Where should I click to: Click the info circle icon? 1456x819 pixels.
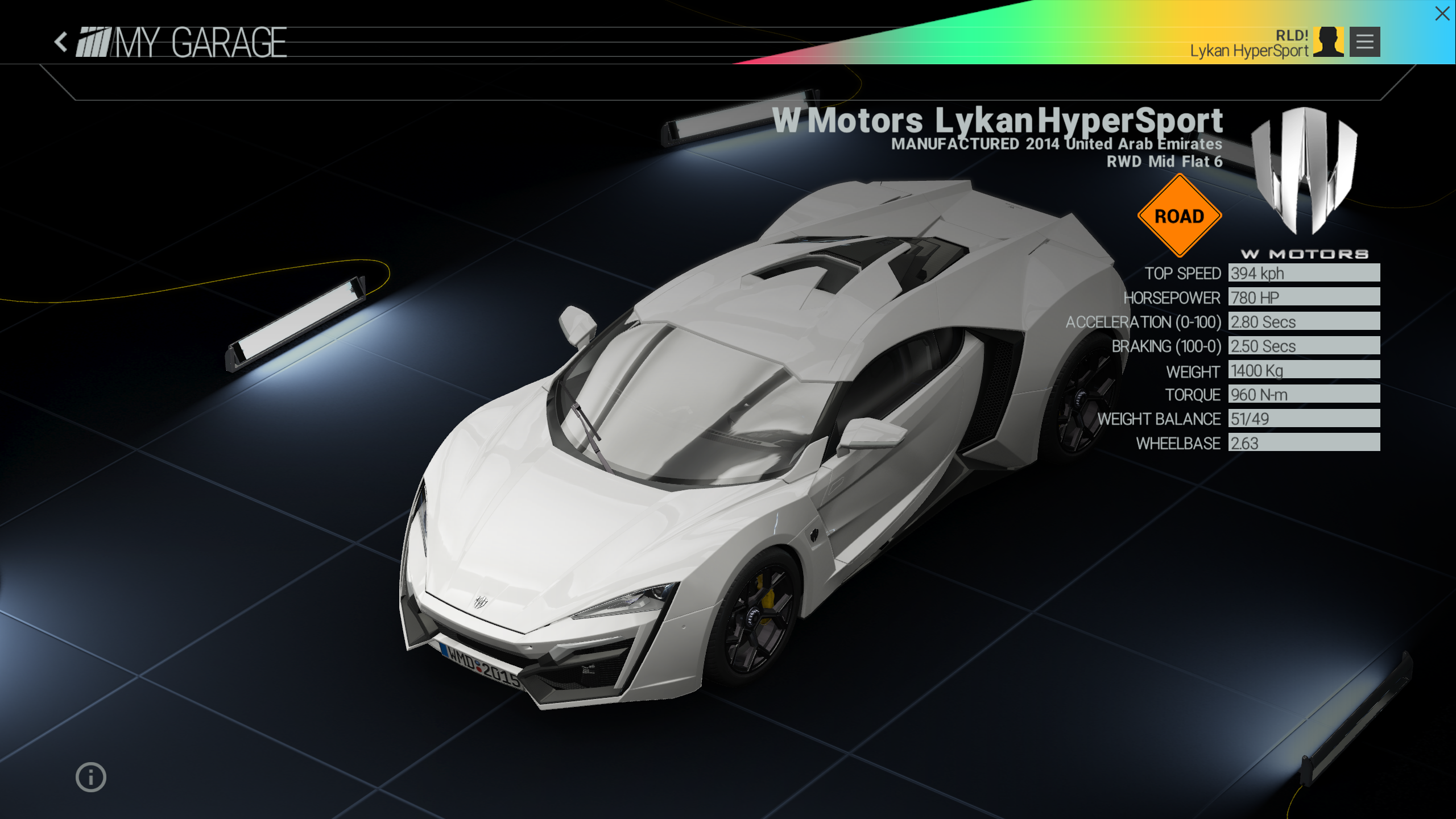point(91,777)
